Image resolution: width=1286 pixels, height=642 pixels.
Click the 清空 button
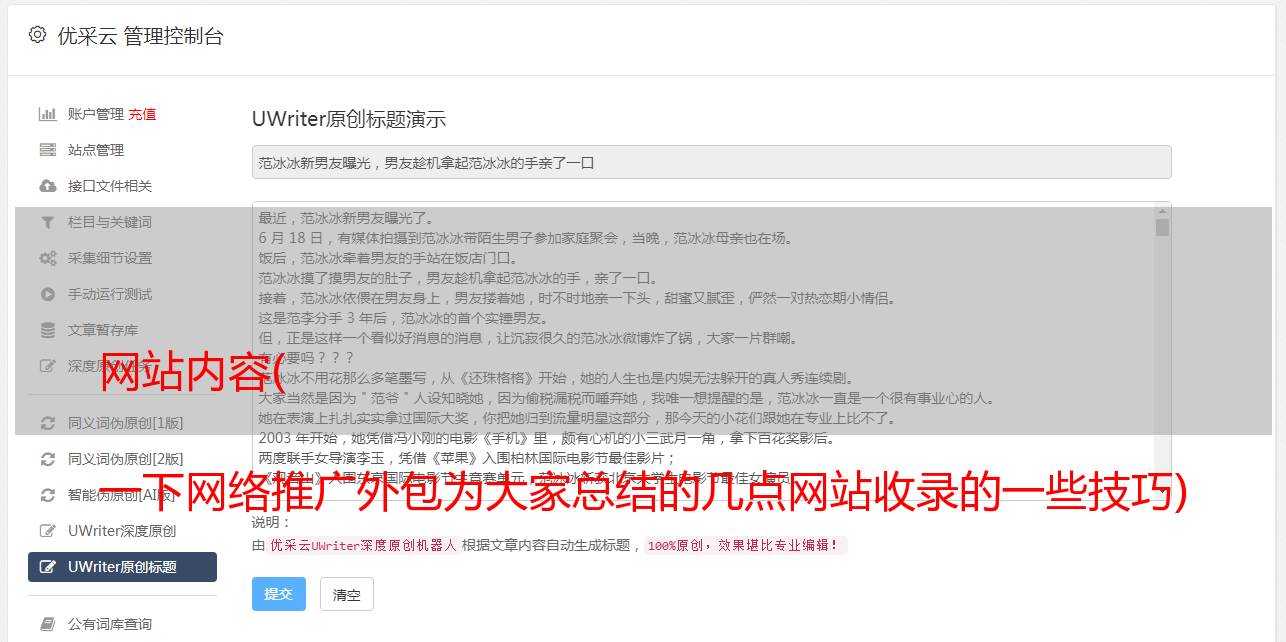pos(347,594)
